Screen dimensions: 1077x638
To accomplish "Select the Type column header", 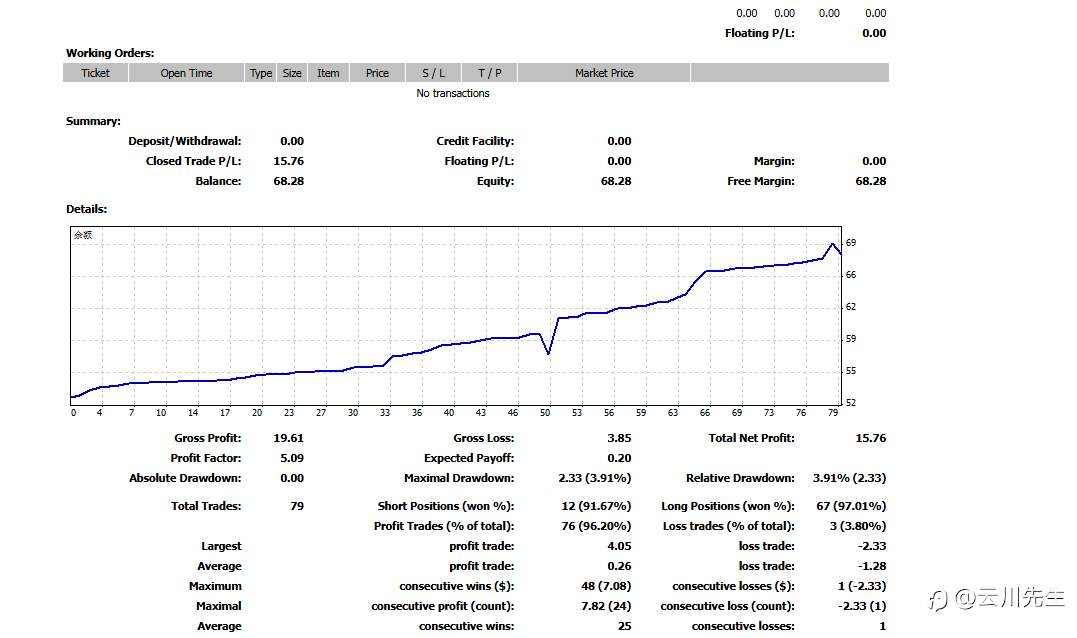I will [x=260, y=73].
